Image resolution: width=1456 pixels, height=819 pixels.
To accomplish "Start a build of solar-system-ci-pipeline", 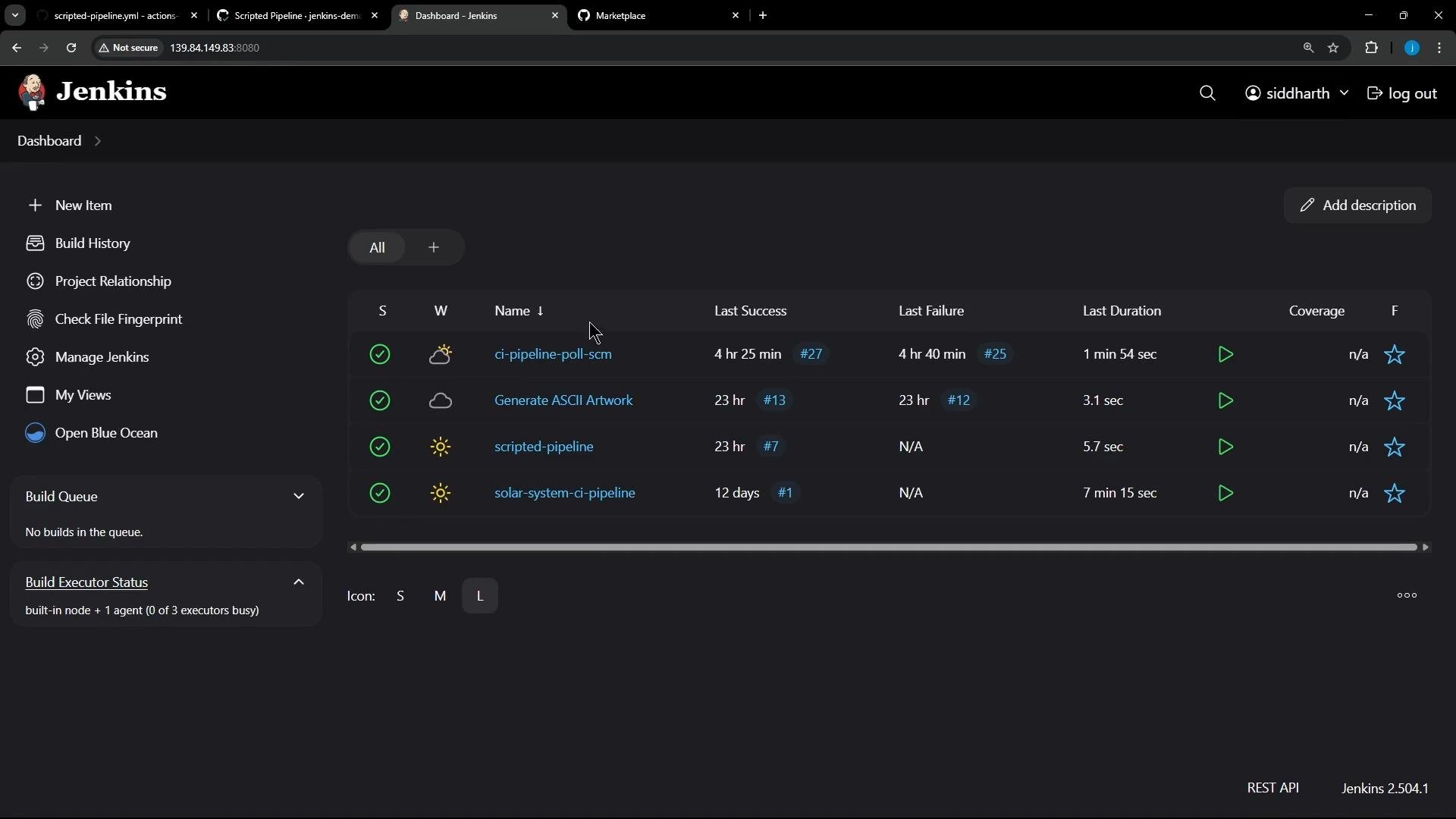I will pyautogui.click(x=1225, y=493).
